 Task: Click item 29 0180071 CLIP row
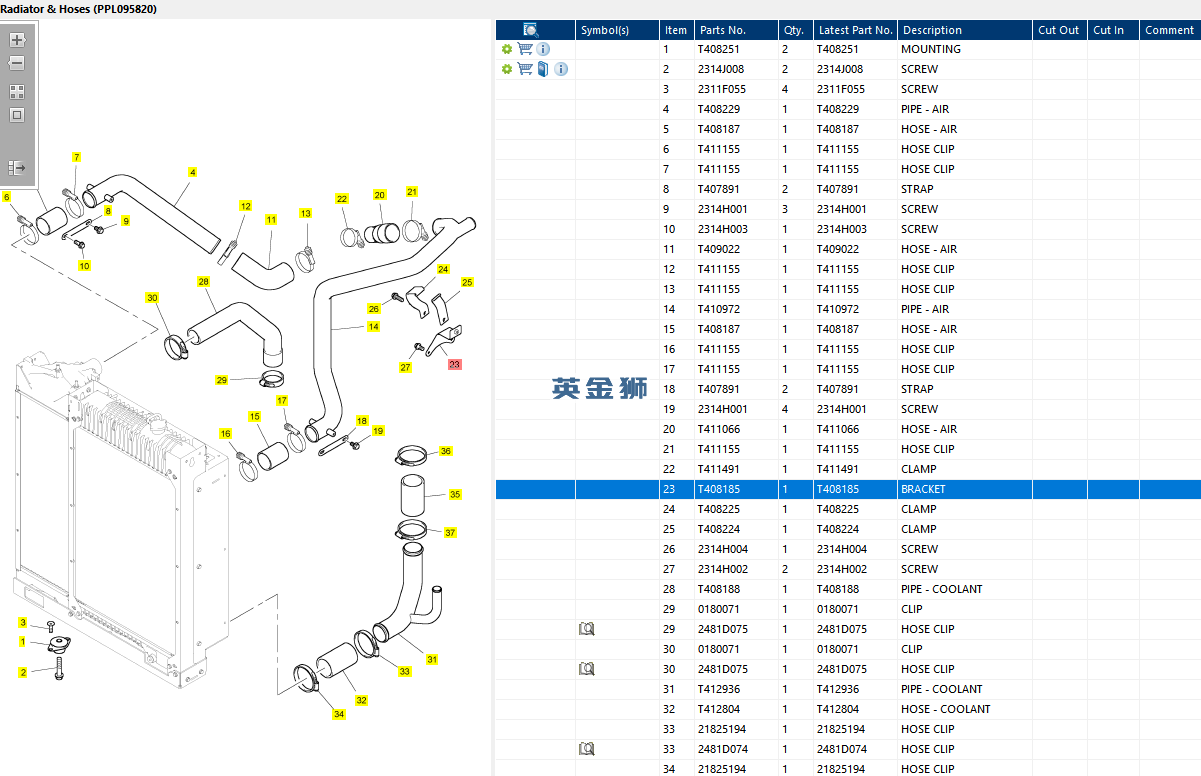pyautogui.click(x=848, y=609)
